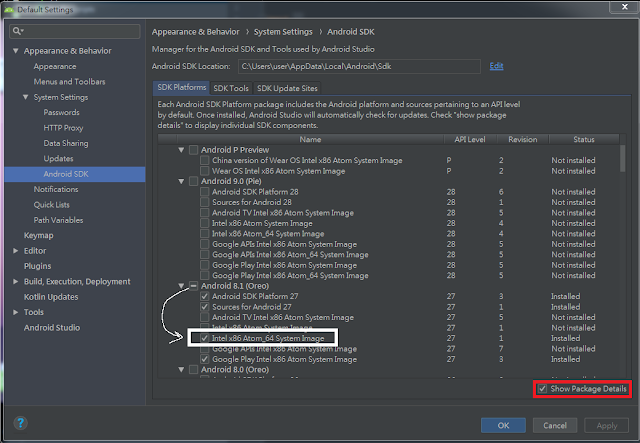Select Intel x86 Atom_64 System Image API 28 row
640x443 pixels.
point(268,234)
